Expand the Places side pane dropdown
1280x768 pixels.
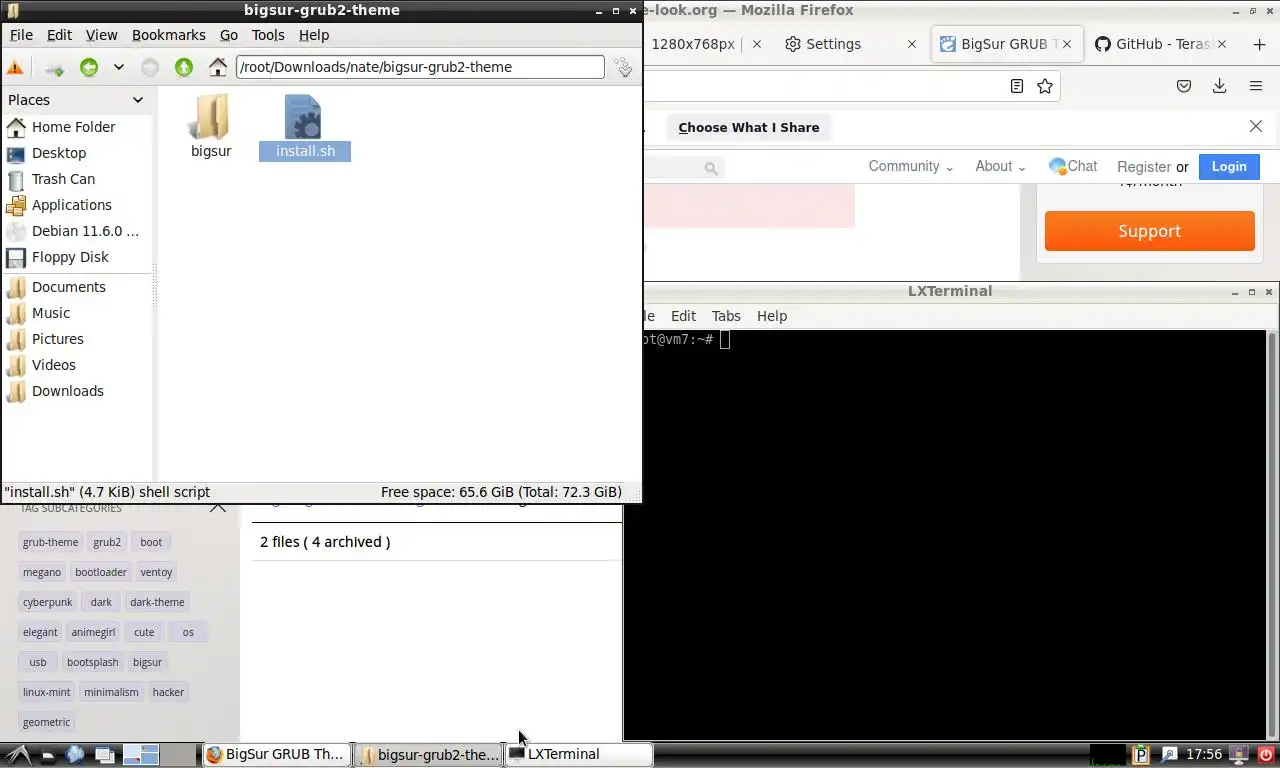tap(138, 100)
